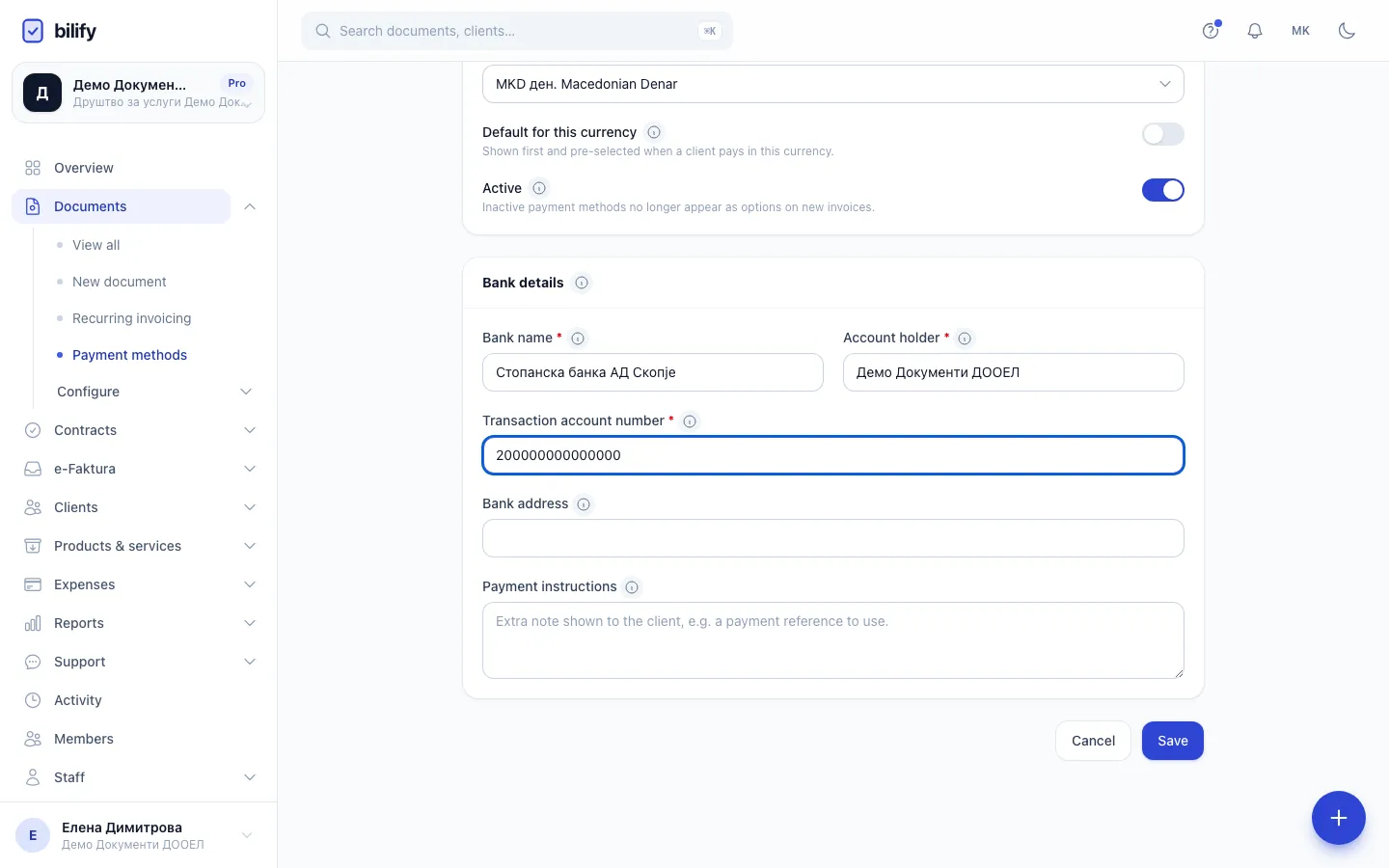Click the search magnifier icon
This screenshot has height=868, width=1389.
pos(323,31)
